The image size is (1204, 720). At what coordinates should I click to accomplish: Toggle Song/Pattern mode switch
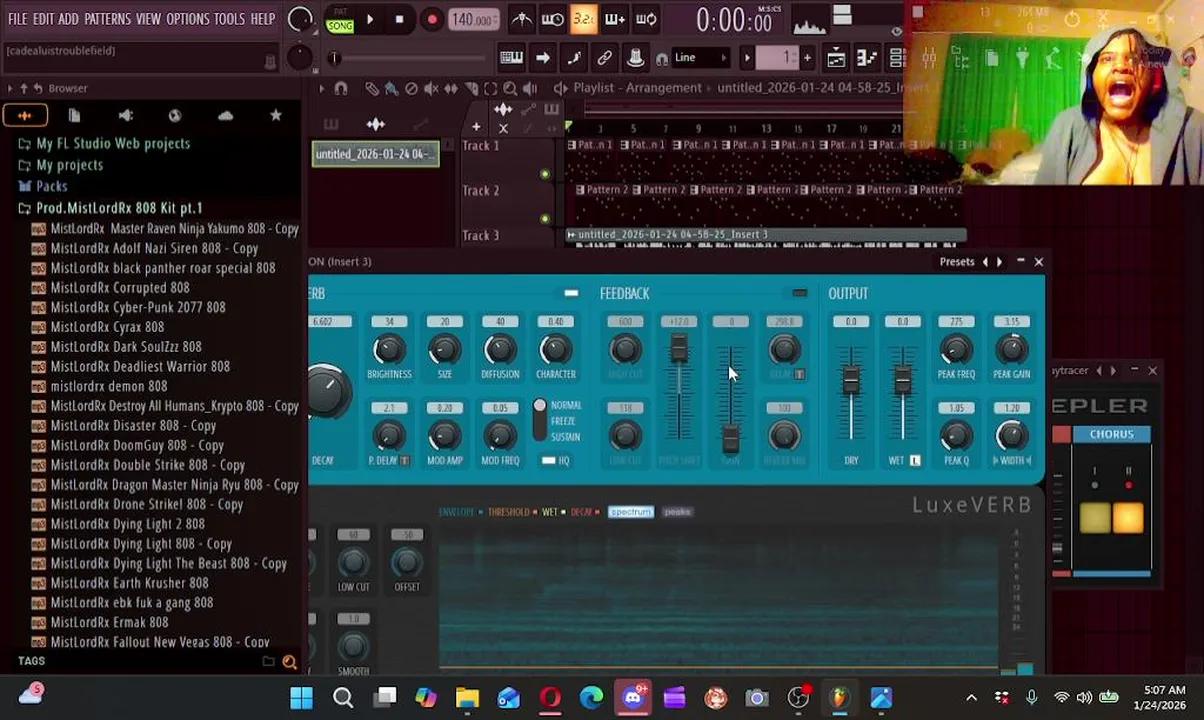[x=339, y=20]
